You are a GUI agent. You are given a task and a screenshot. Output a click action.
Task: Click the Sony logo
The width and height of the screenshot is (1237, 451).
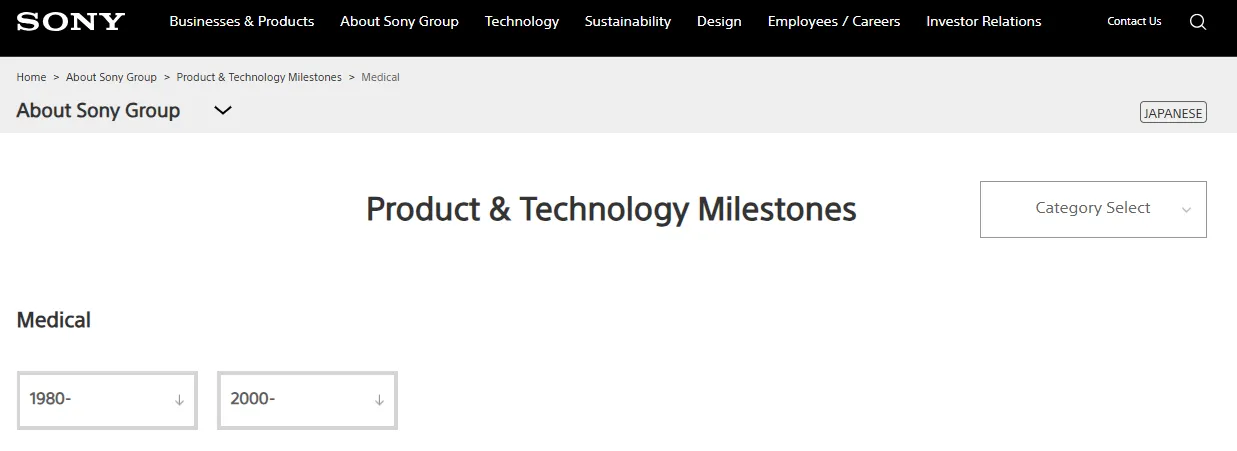coord(71,21)
